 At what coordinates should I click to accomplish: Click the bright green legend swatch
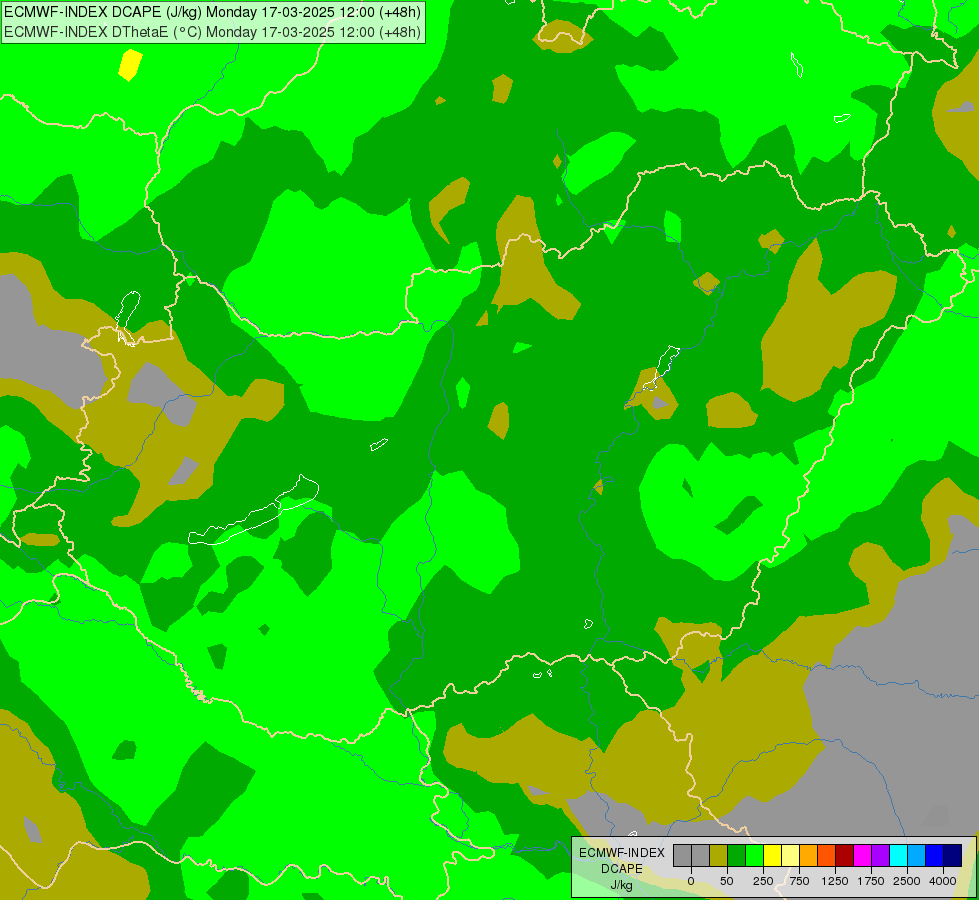[754, 856]
